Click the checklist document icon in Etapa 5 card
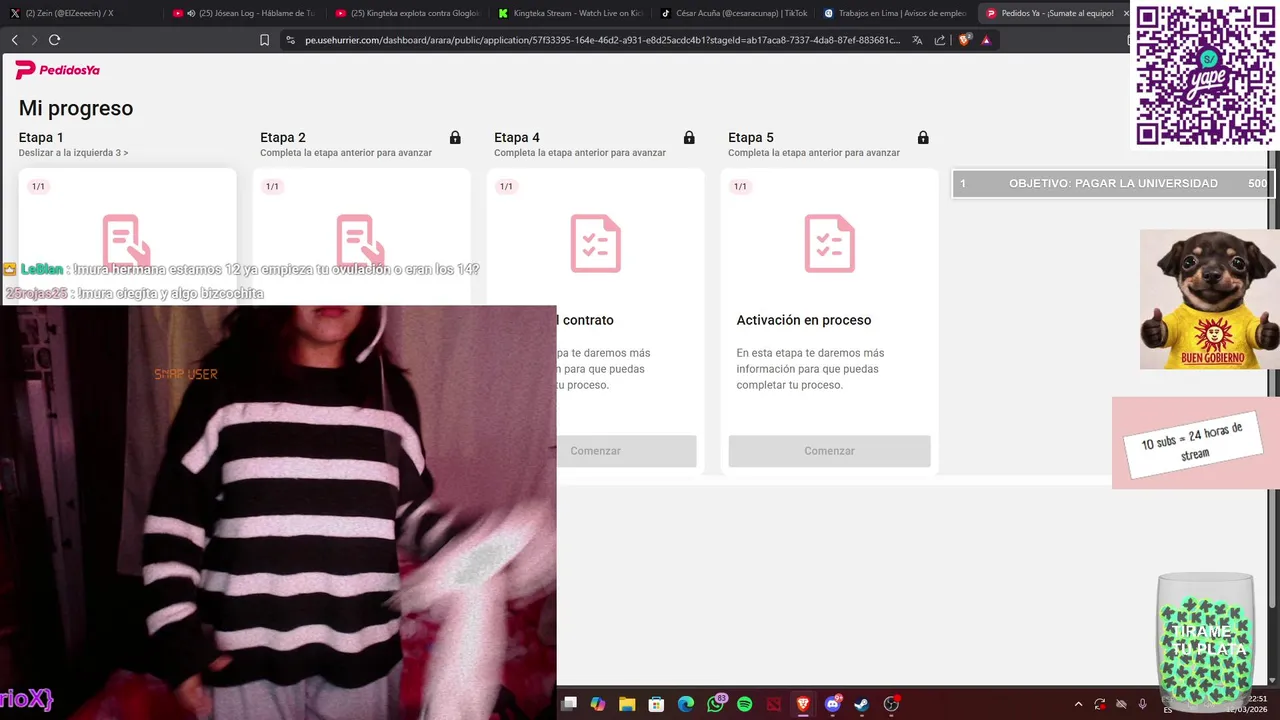Screen dimensions: 1280x720 point(829,243)
